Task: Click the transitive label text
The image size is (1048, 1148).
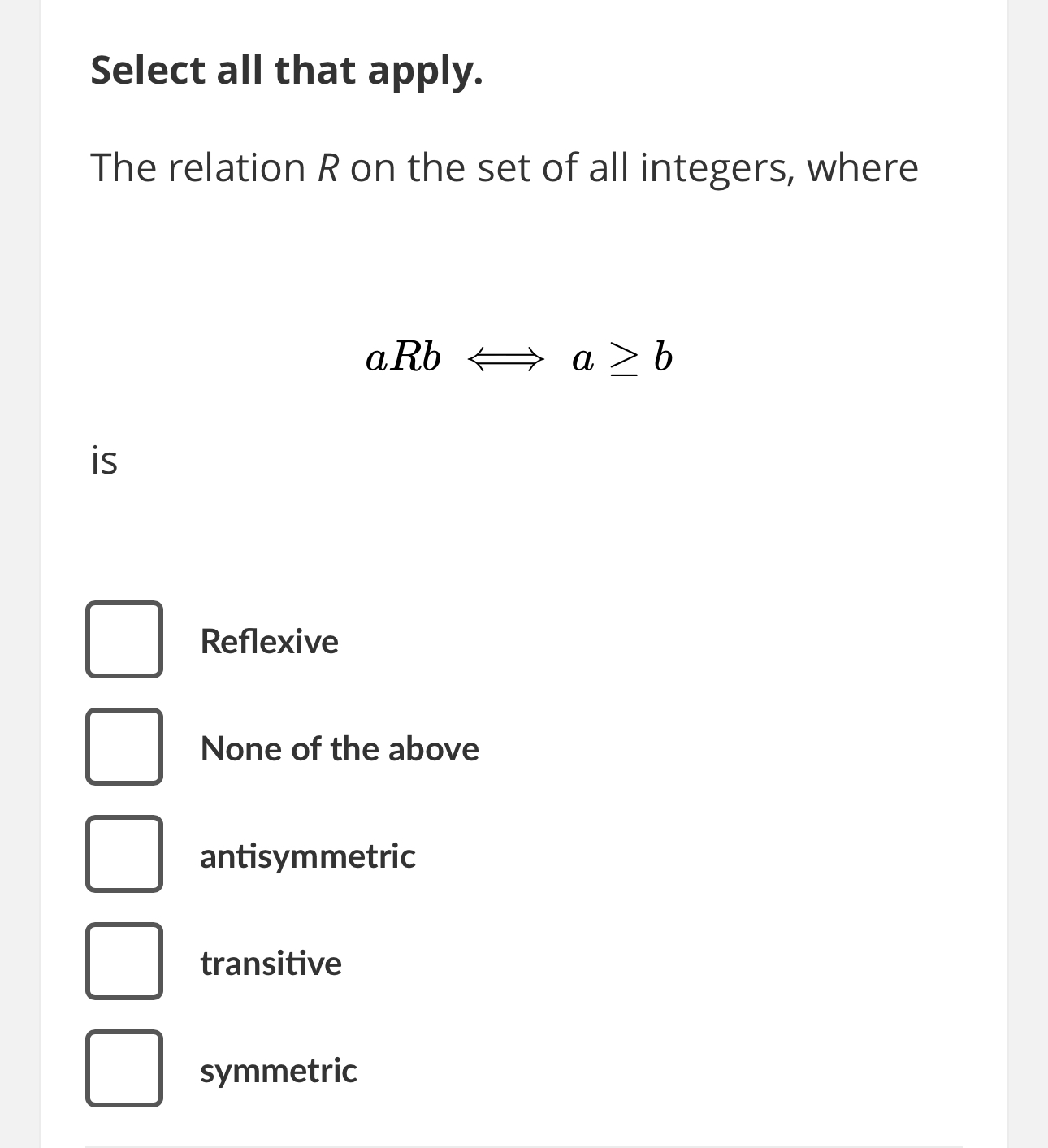Action: click(271, 964)
